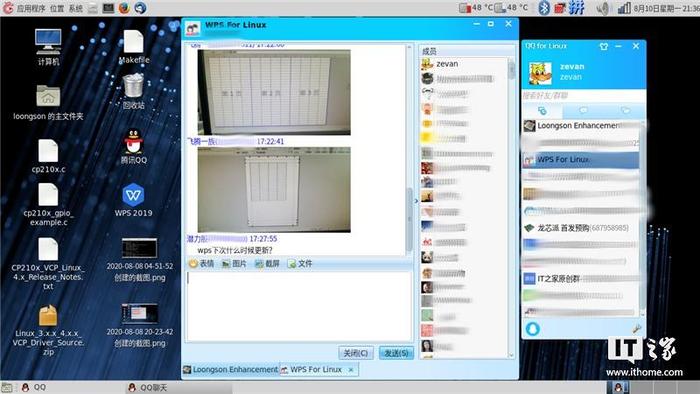Open 位置 menu in top panel

tap(57, 8)
